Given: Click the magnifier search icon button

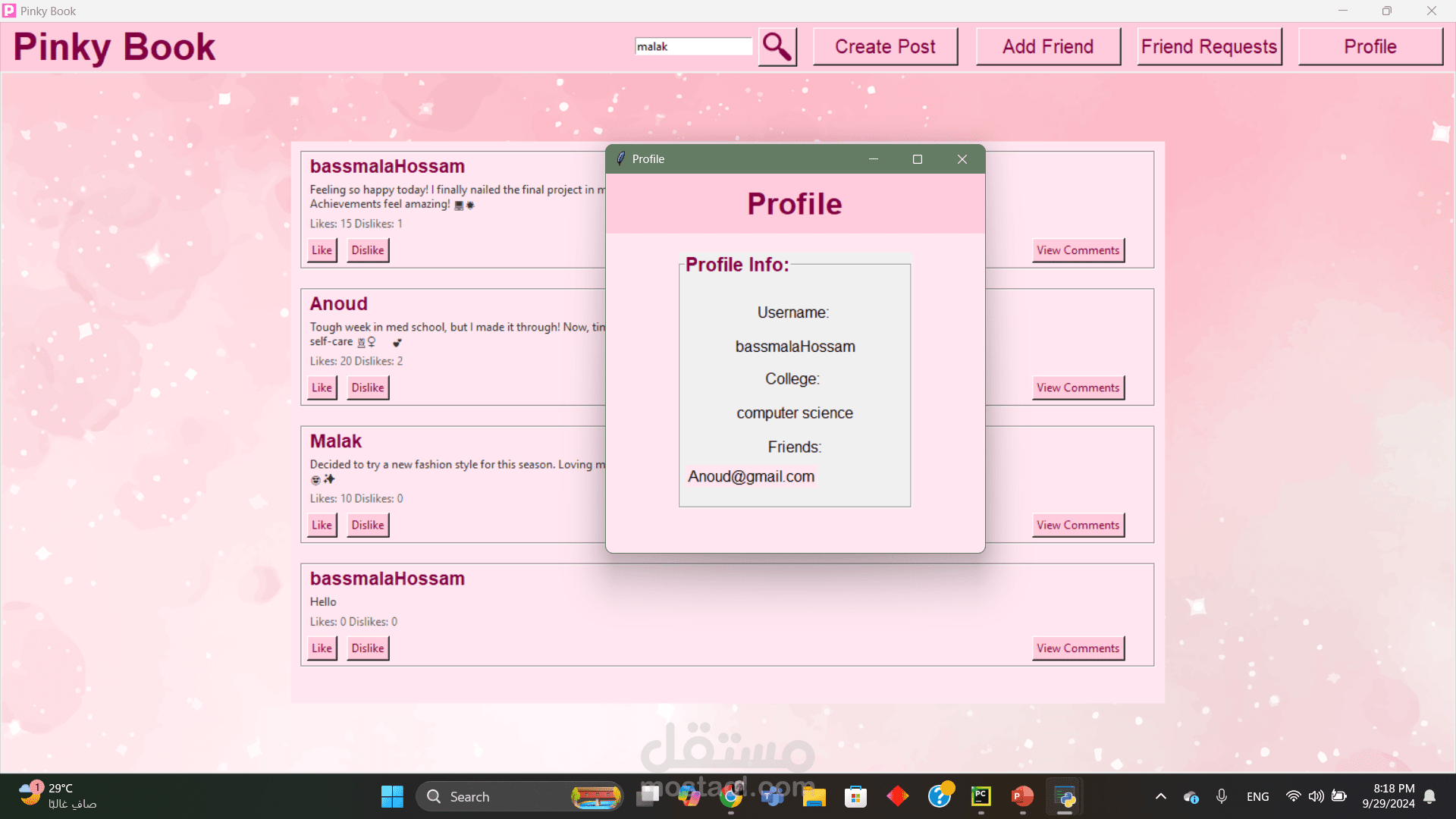Looking at the screenshot, I should coord(777,47).
